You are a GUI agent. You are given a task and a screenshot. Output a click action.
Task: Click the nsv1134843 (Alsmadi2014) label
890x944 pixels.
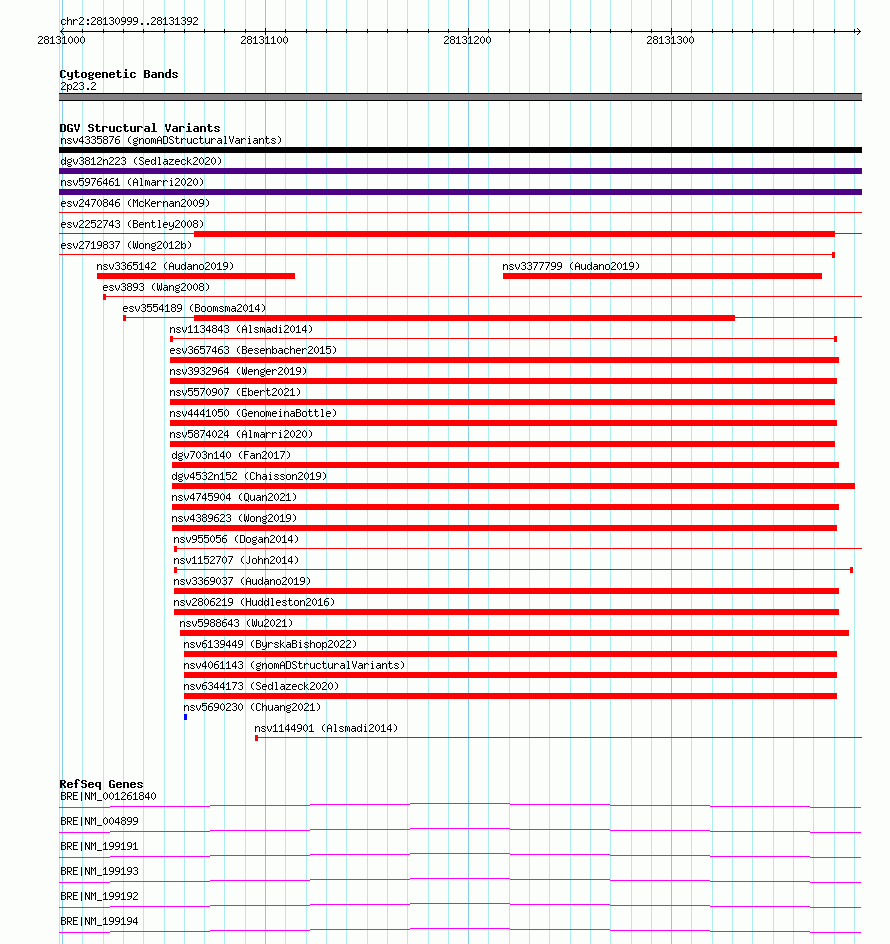pyautogui.click(x=241, y=329)
